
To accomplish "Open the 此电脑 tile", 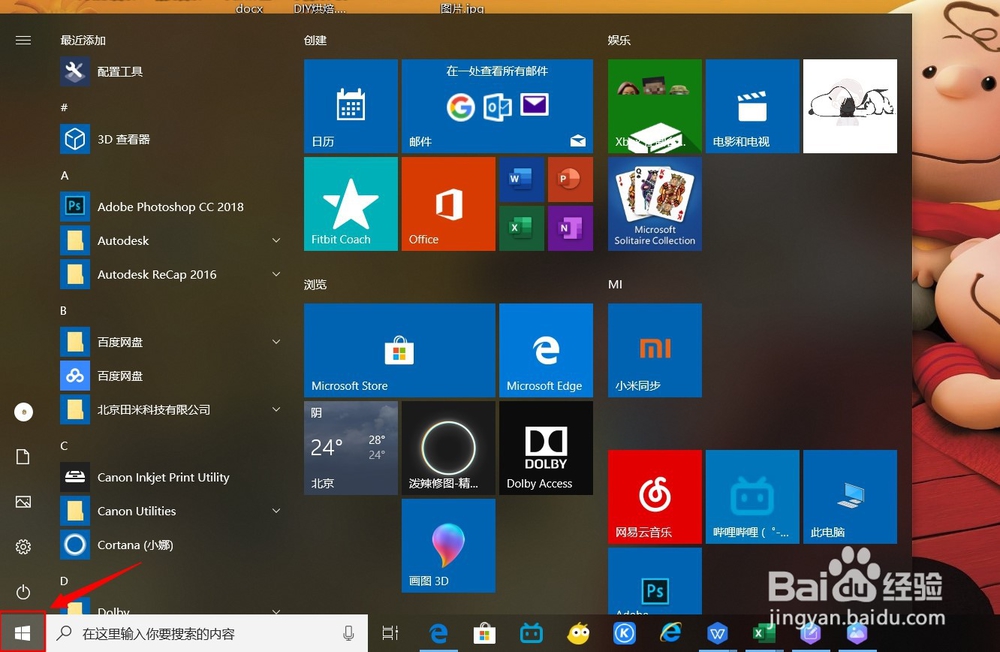I will point(849,497).
